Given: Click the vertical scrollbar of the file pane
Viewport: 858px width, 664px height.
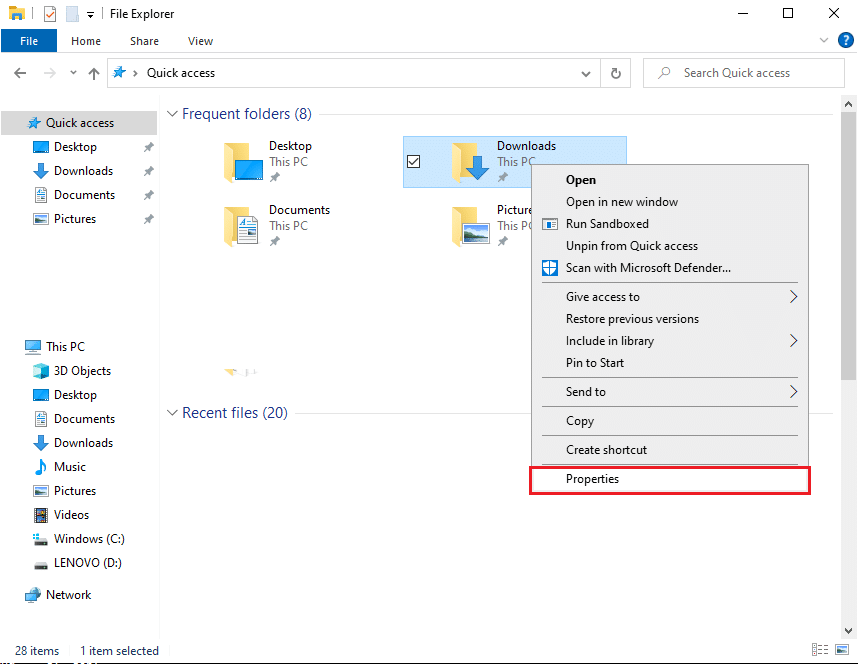Looking at the screenshot, I should [x=848, y=240].
